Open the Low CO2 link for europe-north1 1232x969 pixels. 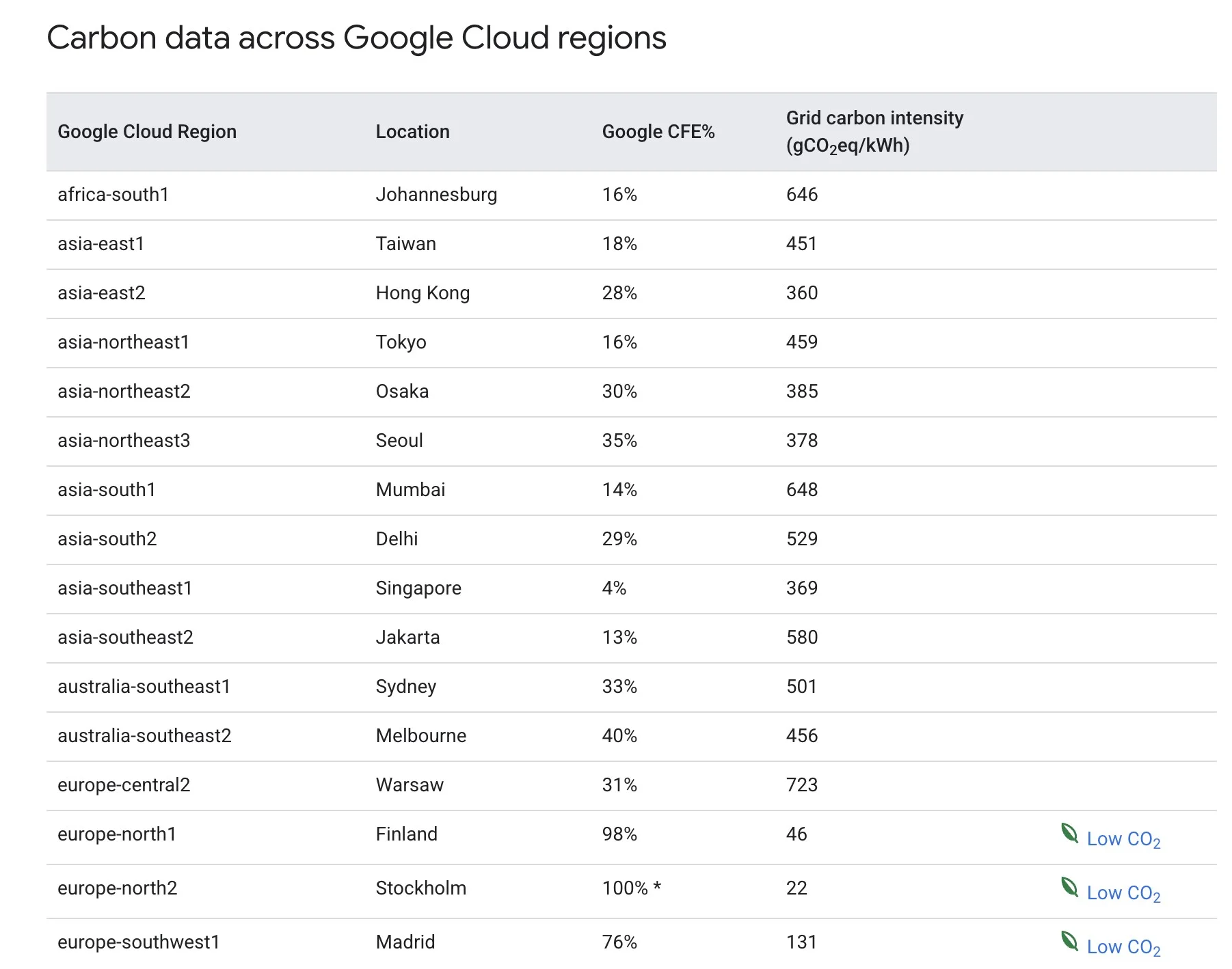coord(1123,839)
